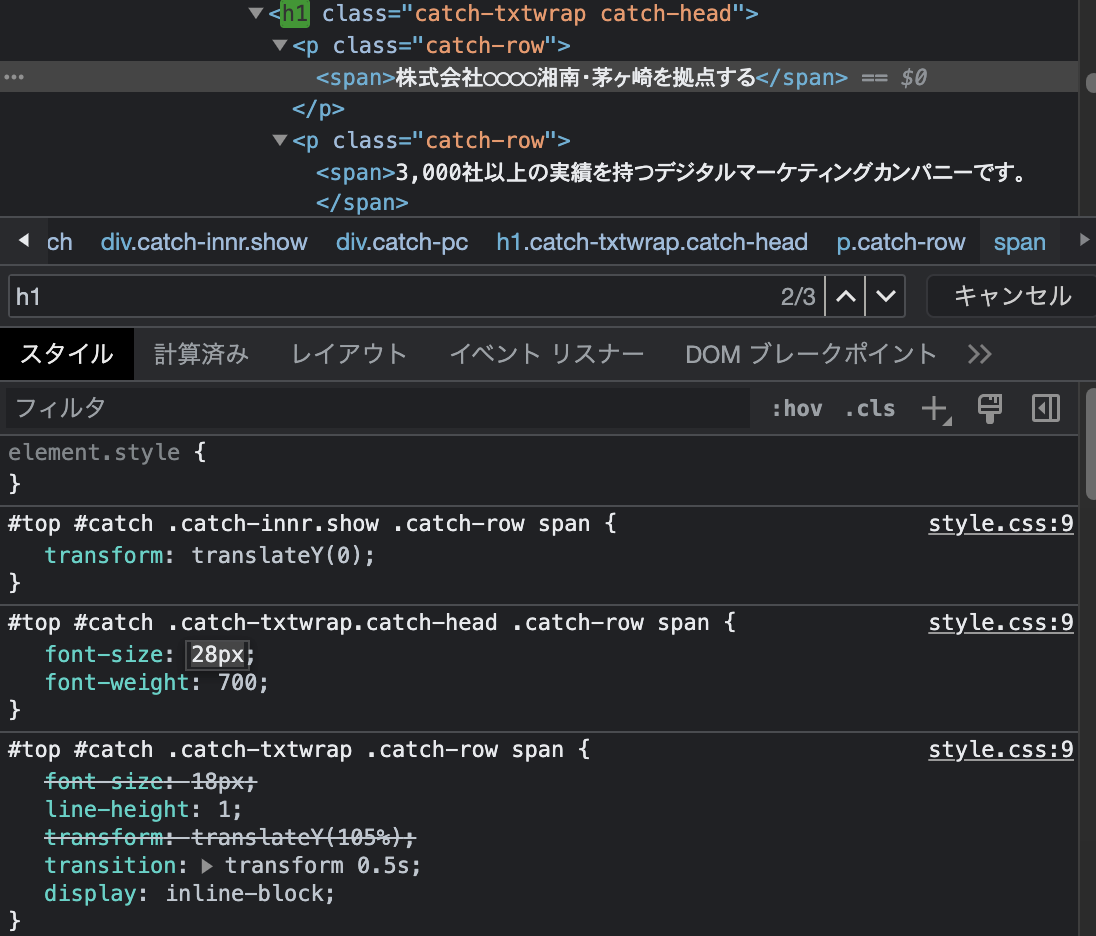Toggle the :hov pseudo-class panel

point(797,408)
